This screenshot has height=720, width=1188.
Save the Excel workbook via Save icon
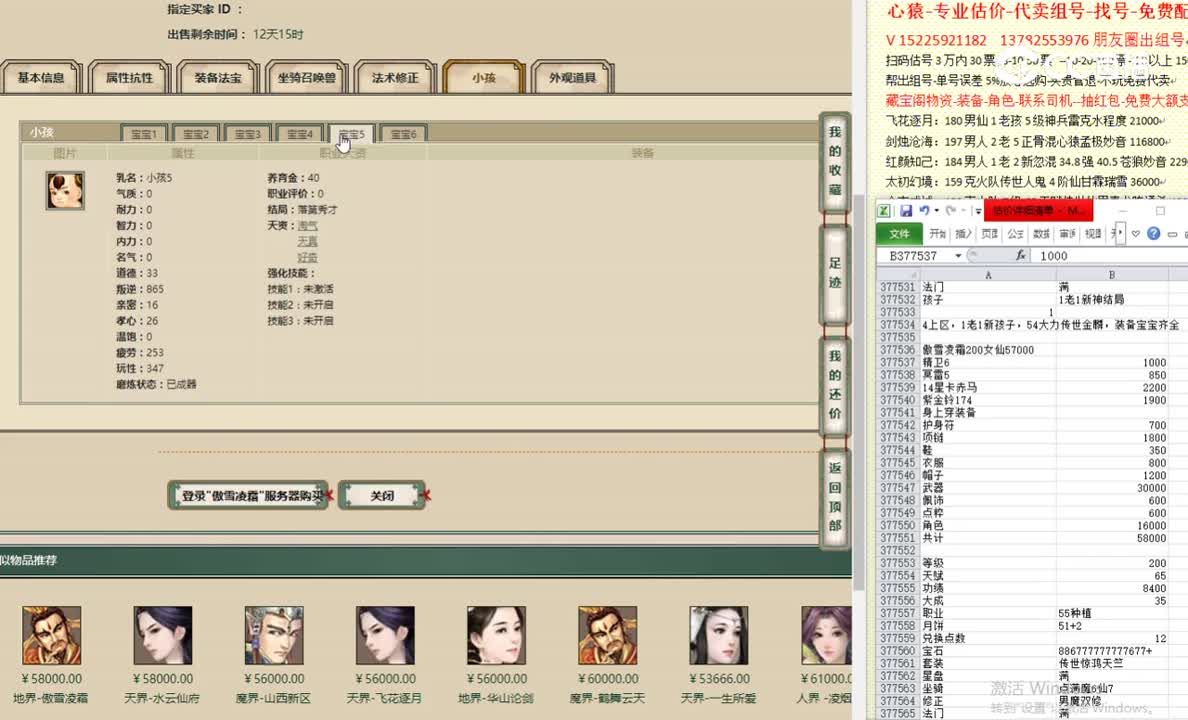(907, 211)
